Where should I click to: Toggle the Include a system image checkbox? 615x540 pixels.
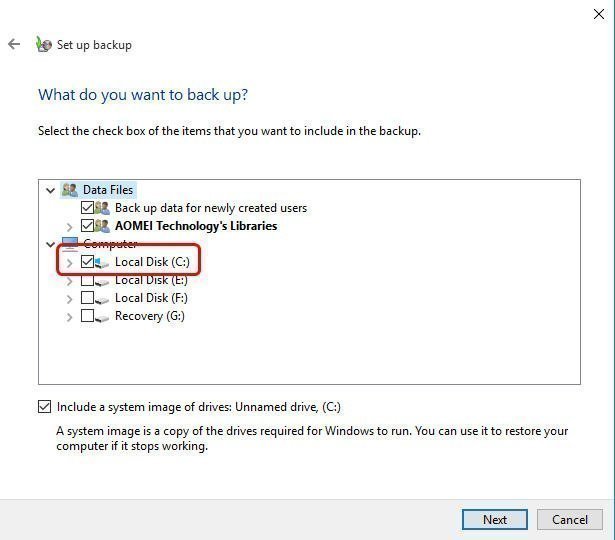point(44,407)
